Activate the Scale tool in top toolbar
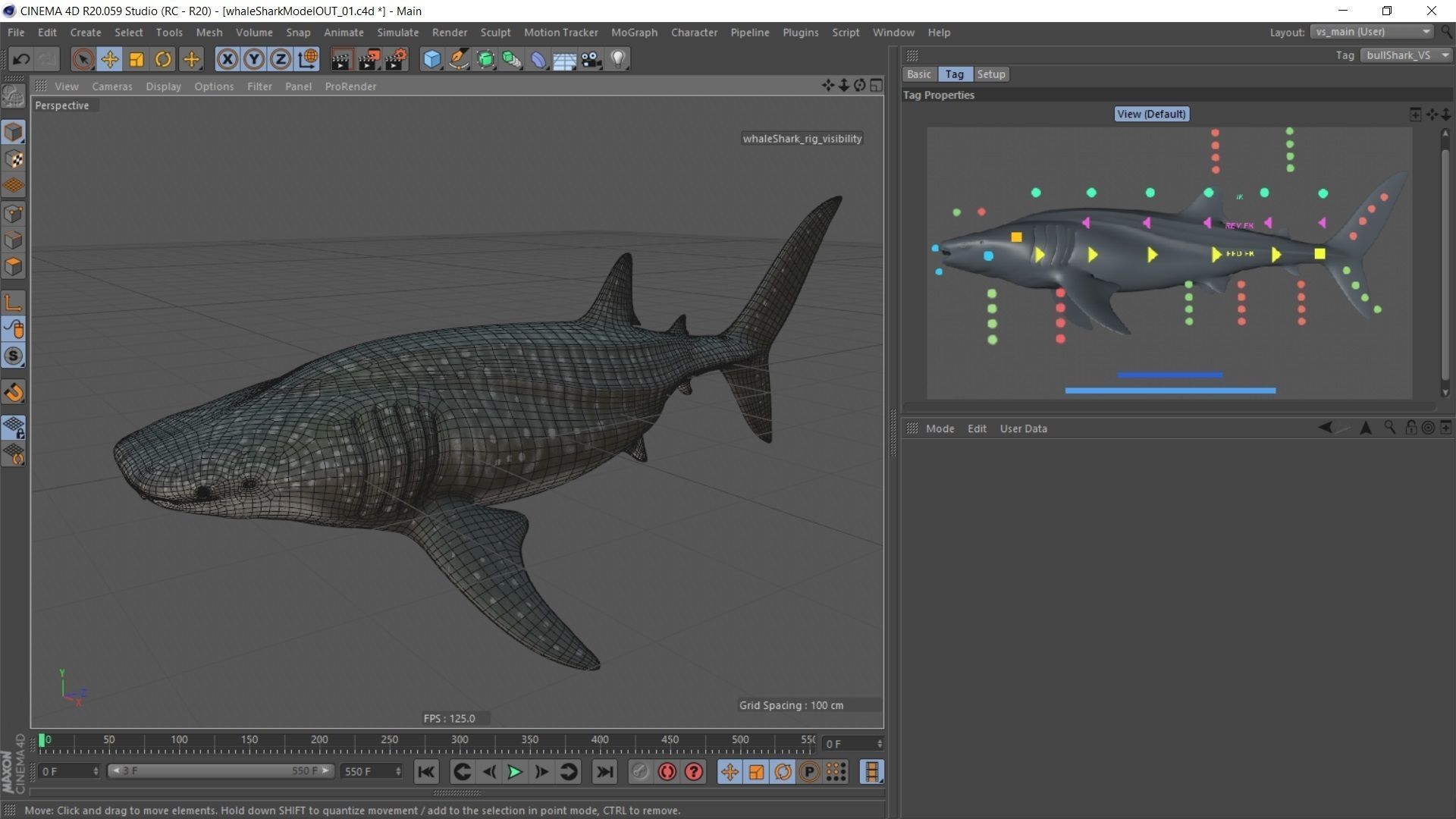This screenshot has width=1456, height=819. point(136,59)
